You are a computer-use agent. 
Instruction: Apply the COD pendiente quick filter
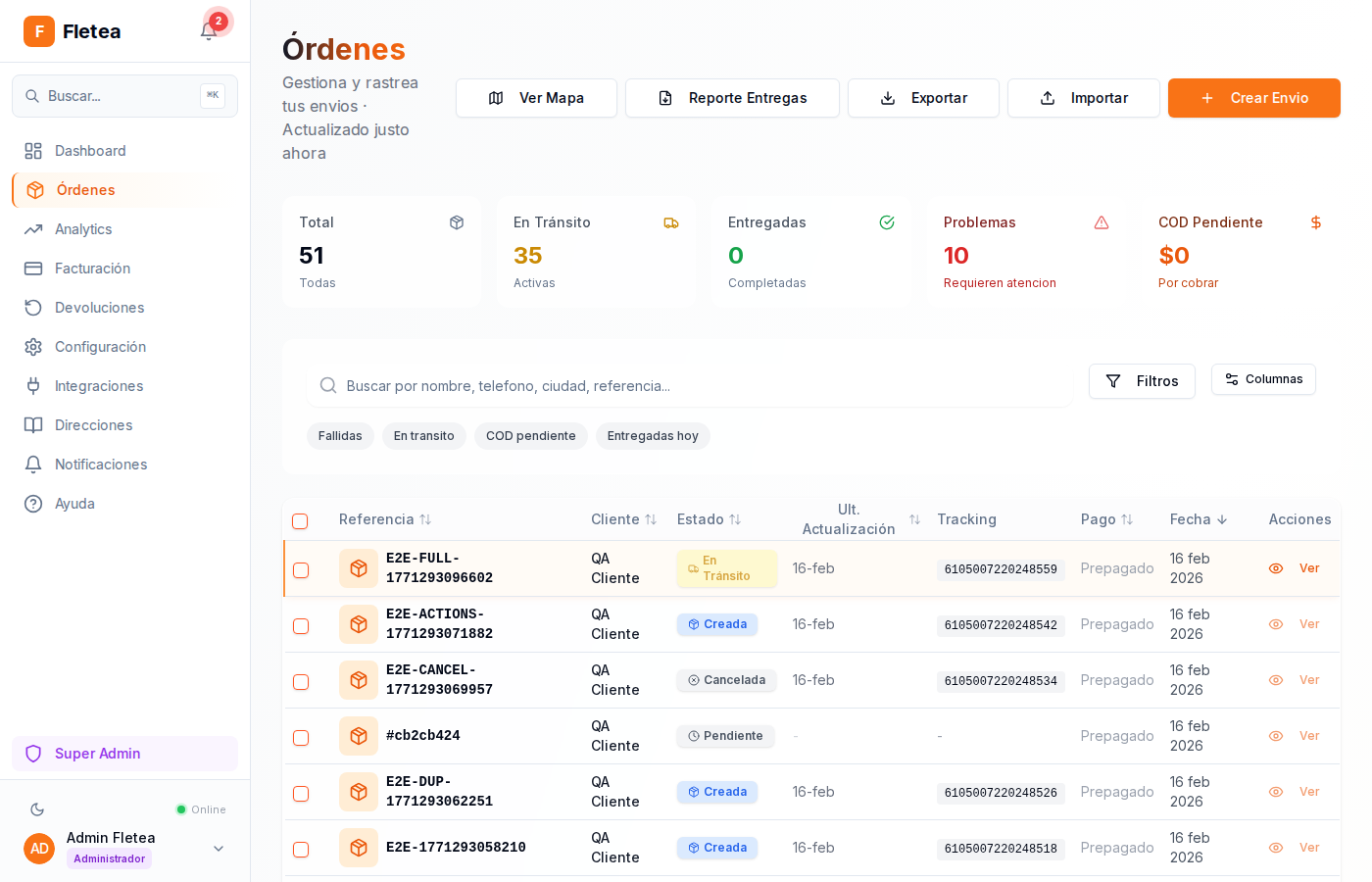(531, 436)
